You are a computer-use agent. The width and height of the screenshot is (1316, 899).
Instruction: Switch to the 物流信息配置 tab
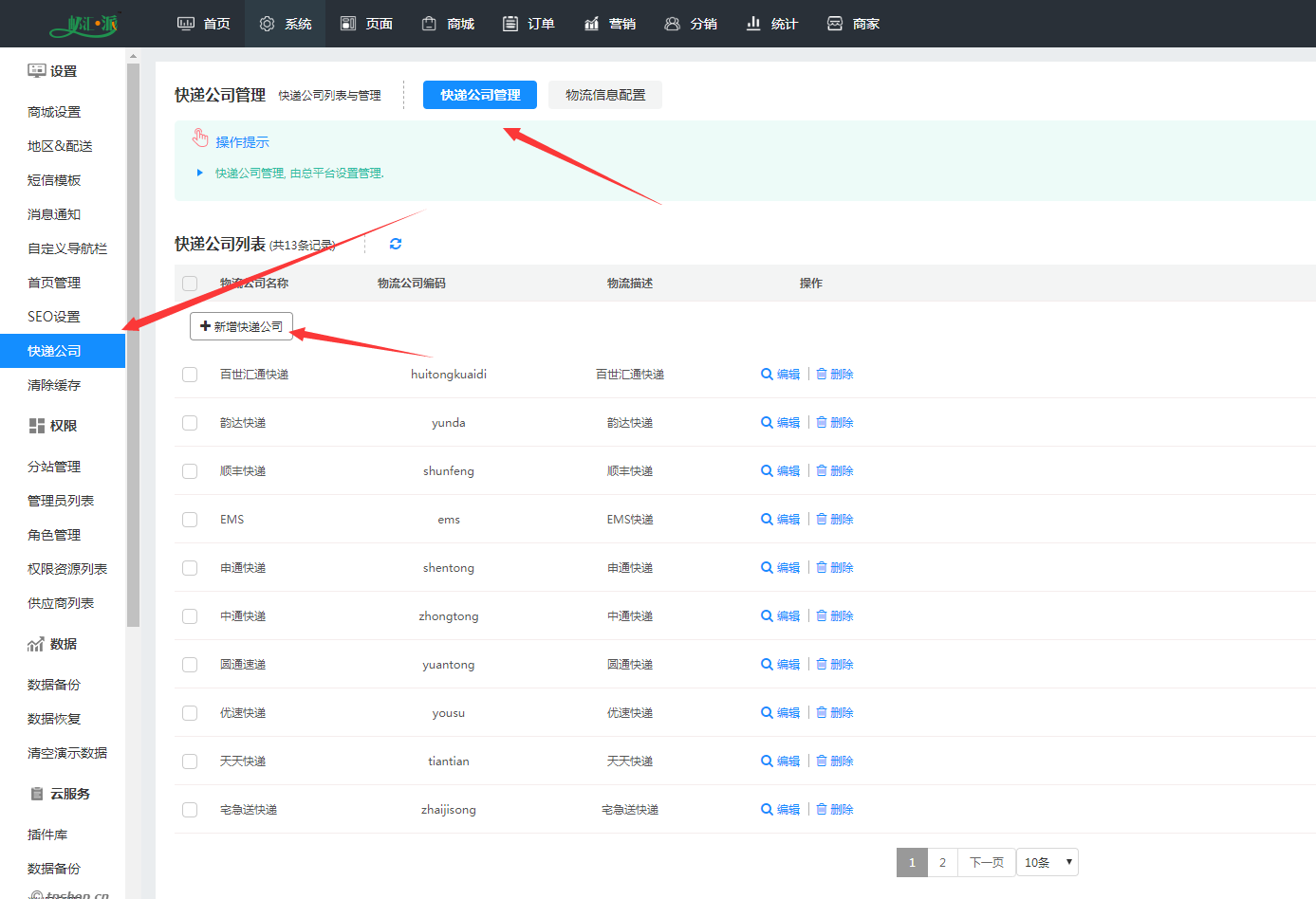coord(605,95)
